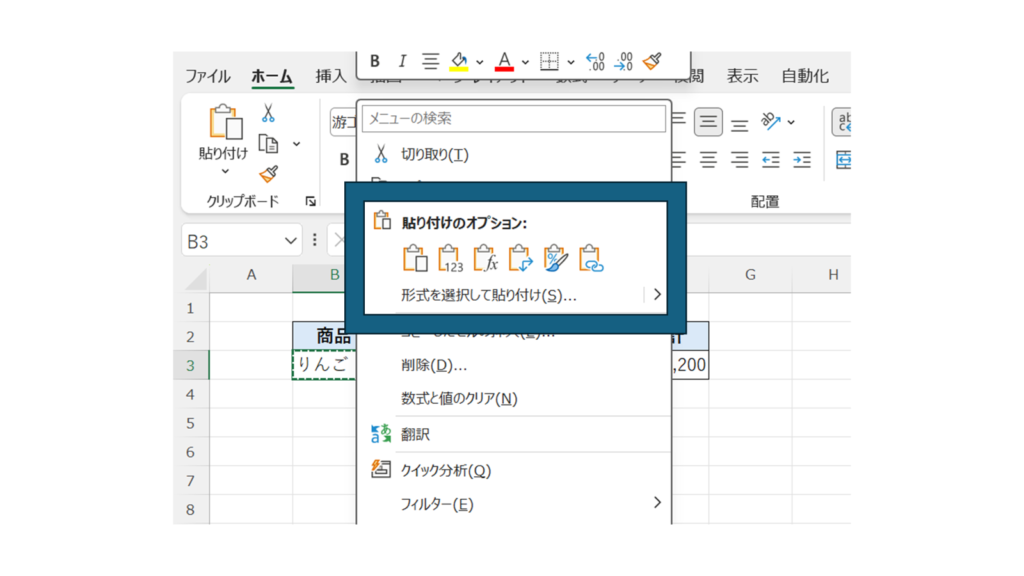1024x576 pixels.
Task: Open the ファイル tab
Action: [x=207, y=76]
